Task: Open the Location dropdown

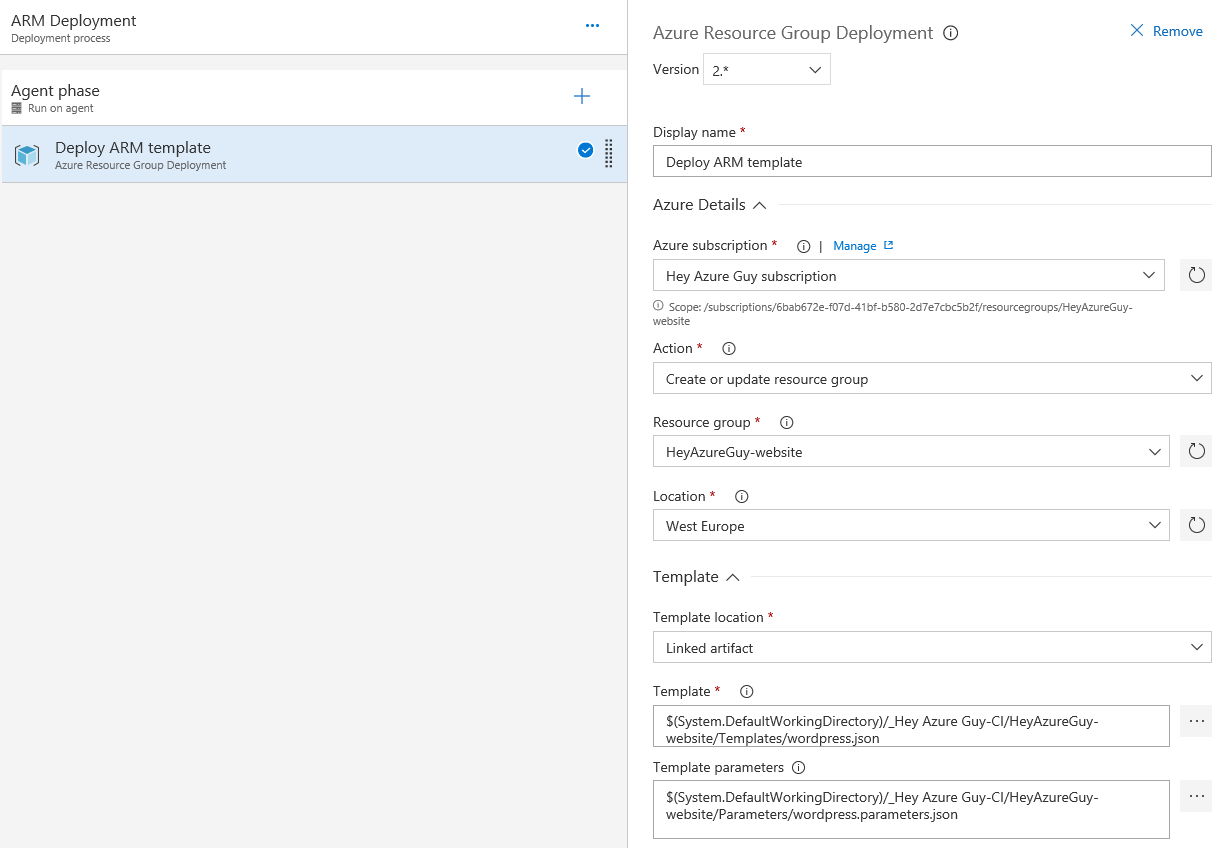Action: [x=911, y=525]
